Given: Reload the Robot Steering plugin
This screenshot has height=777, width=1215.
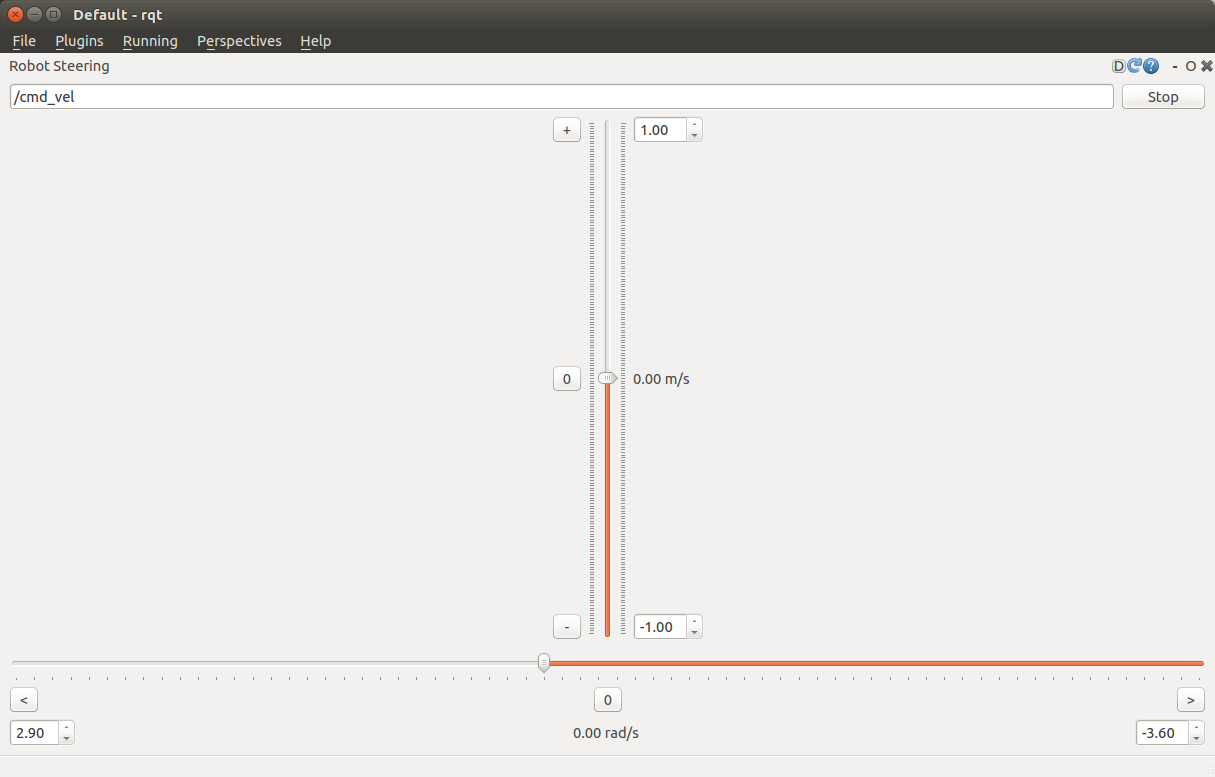Looking at the screenshot, I should 1135,66.
